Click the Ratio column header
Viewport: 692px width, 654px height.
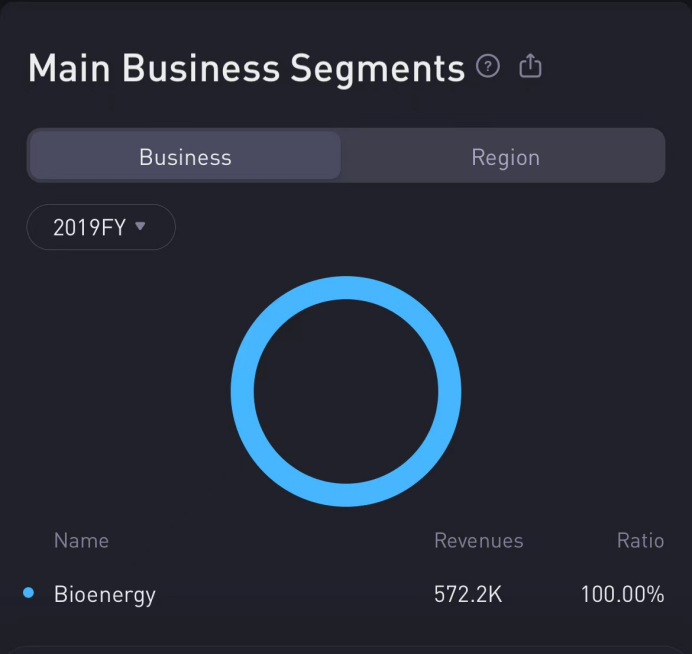pos(640,541)
